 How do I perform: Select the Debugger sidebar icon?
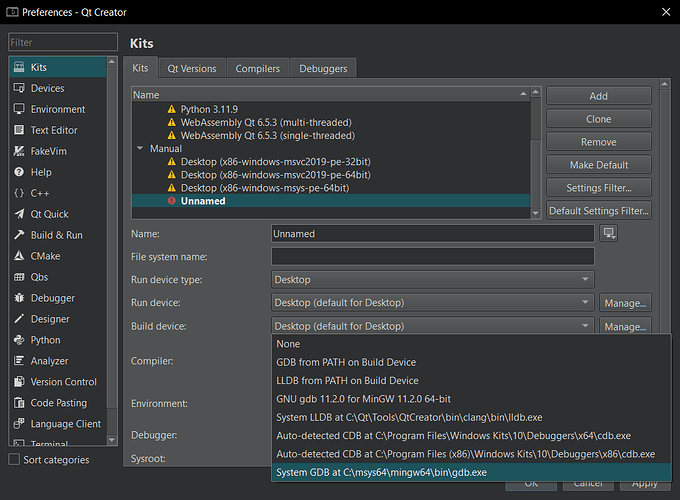[20, 298]
